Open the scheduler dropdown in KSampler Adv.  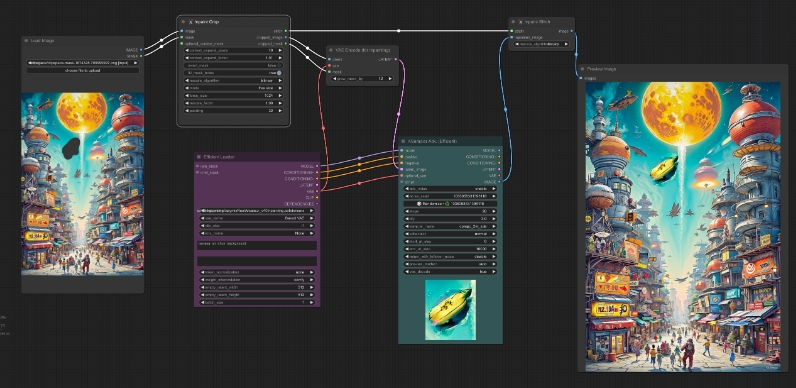450,234
